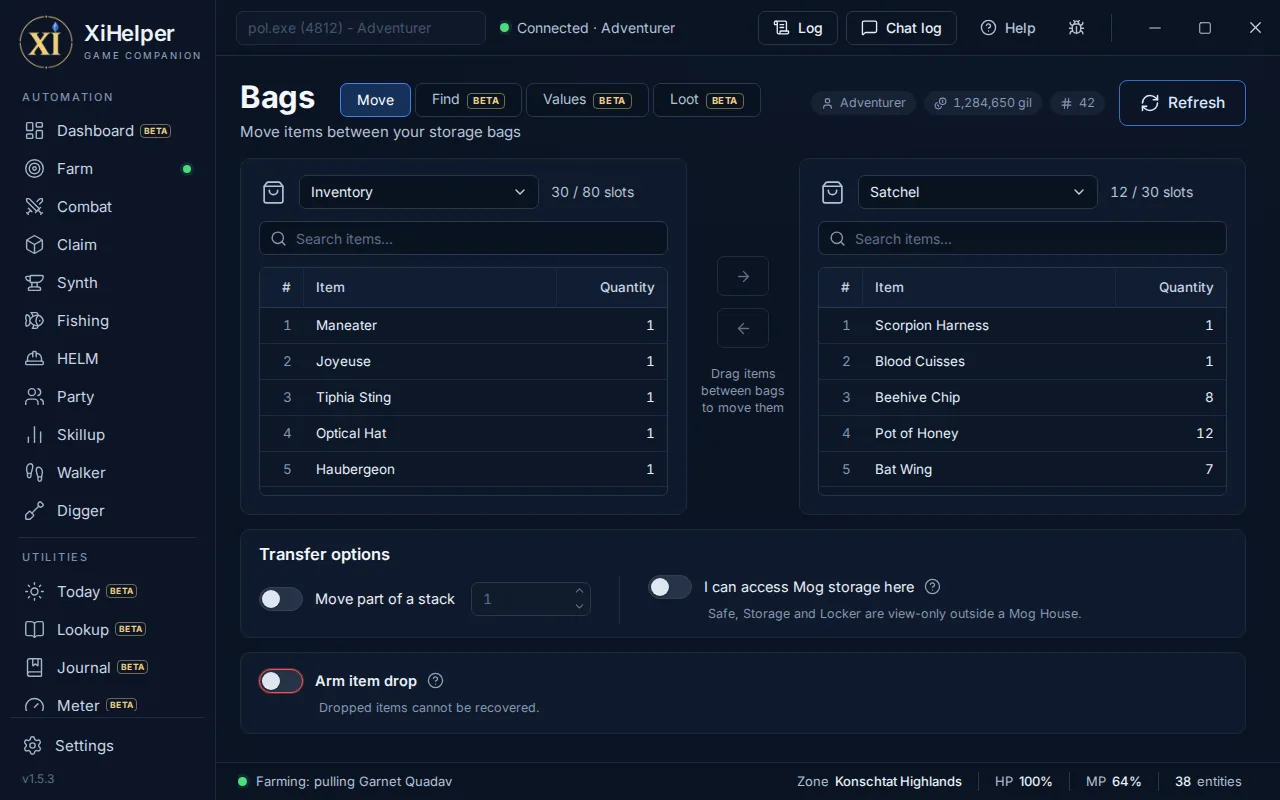1280x800 pixels.
Task: Open the Journal utility page
Action: tap(107, 668)
